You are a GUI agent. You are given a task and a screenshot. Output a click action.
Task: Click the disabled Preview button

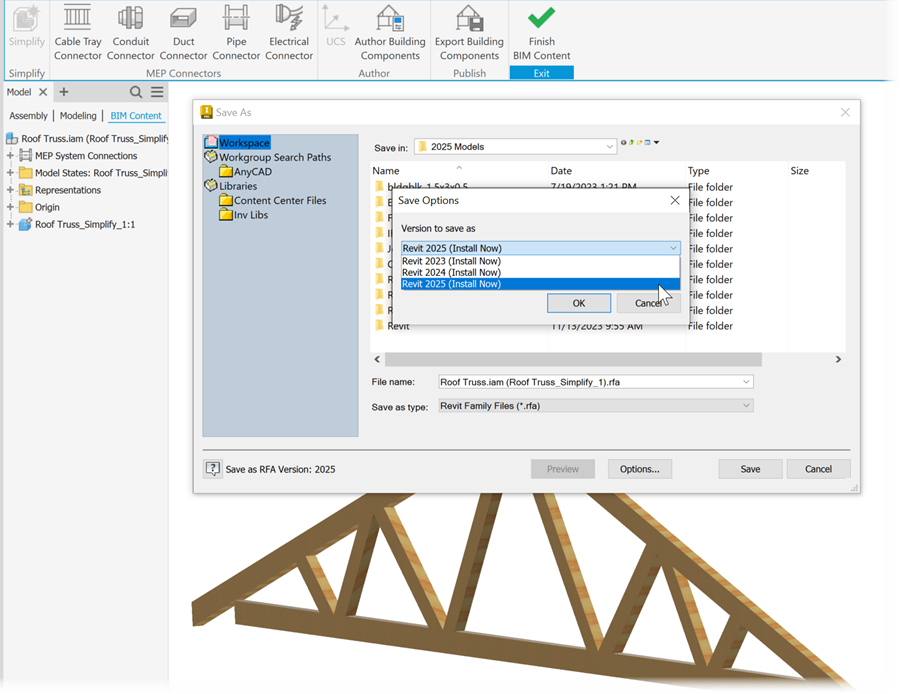point(562,469)
